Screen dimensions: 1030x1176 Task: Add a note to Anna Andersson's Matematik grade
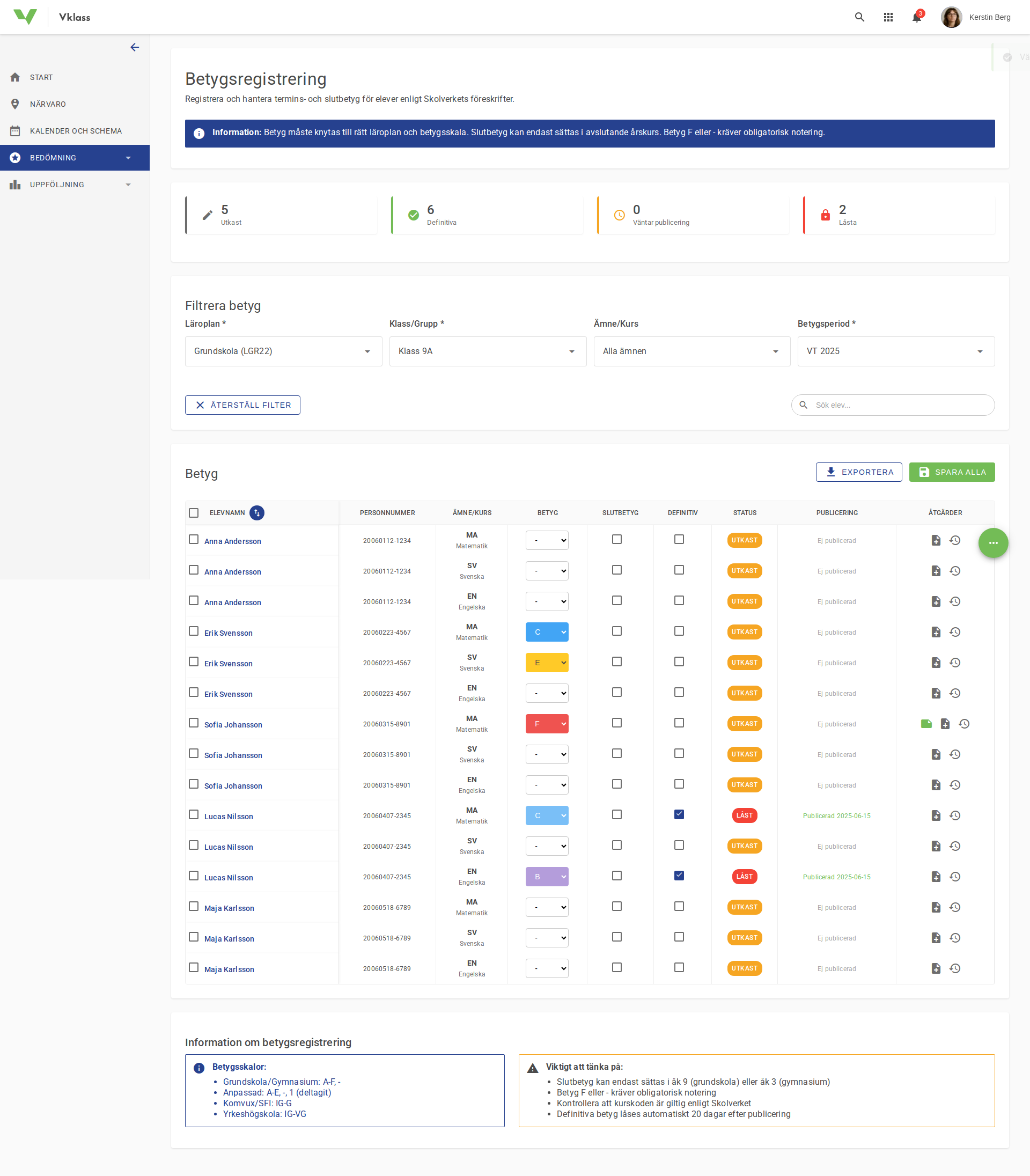point(936,540)
